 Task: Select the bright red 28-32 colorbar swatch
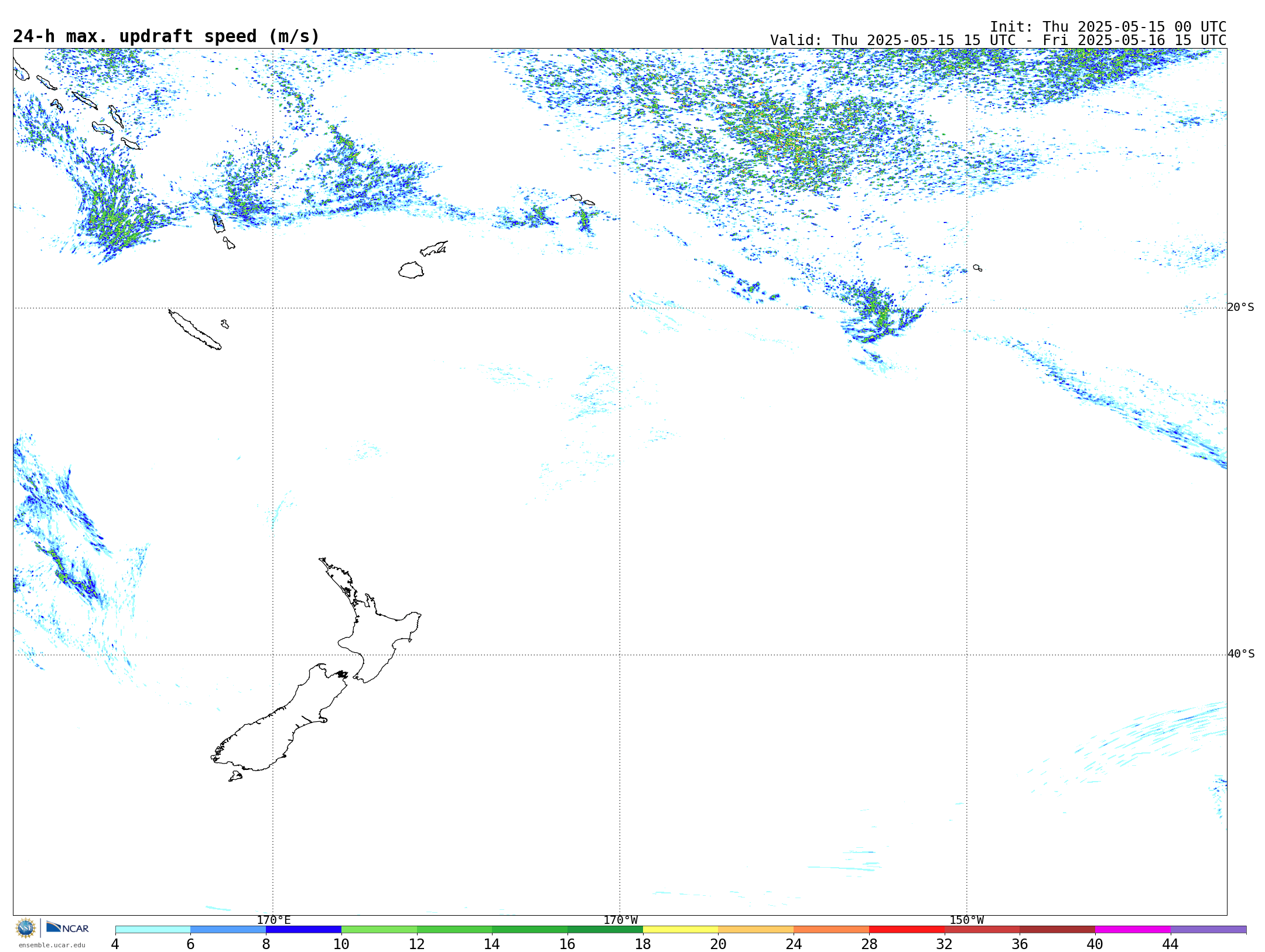point(907,929)
